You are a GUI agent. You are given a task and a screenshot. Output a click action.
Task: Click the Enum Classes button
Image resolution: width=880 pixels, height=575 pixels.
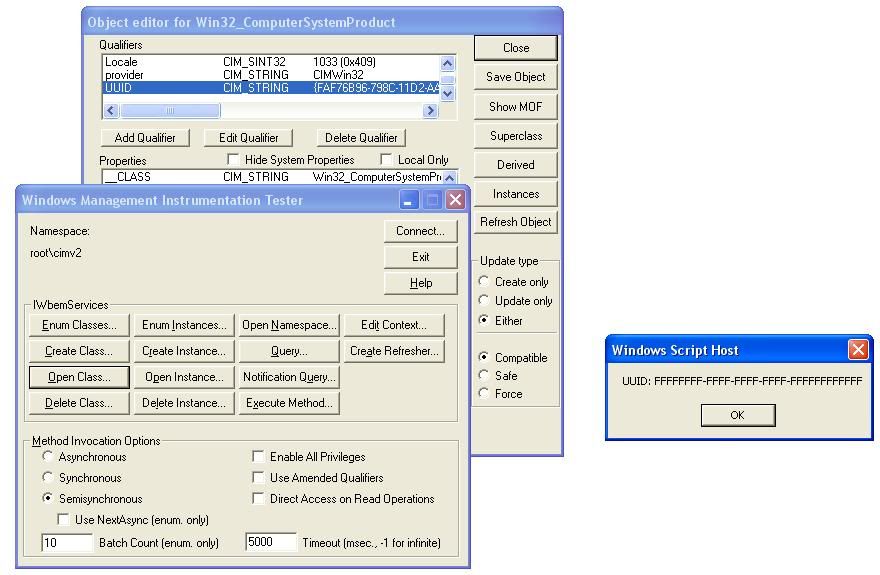pos(79,325)
